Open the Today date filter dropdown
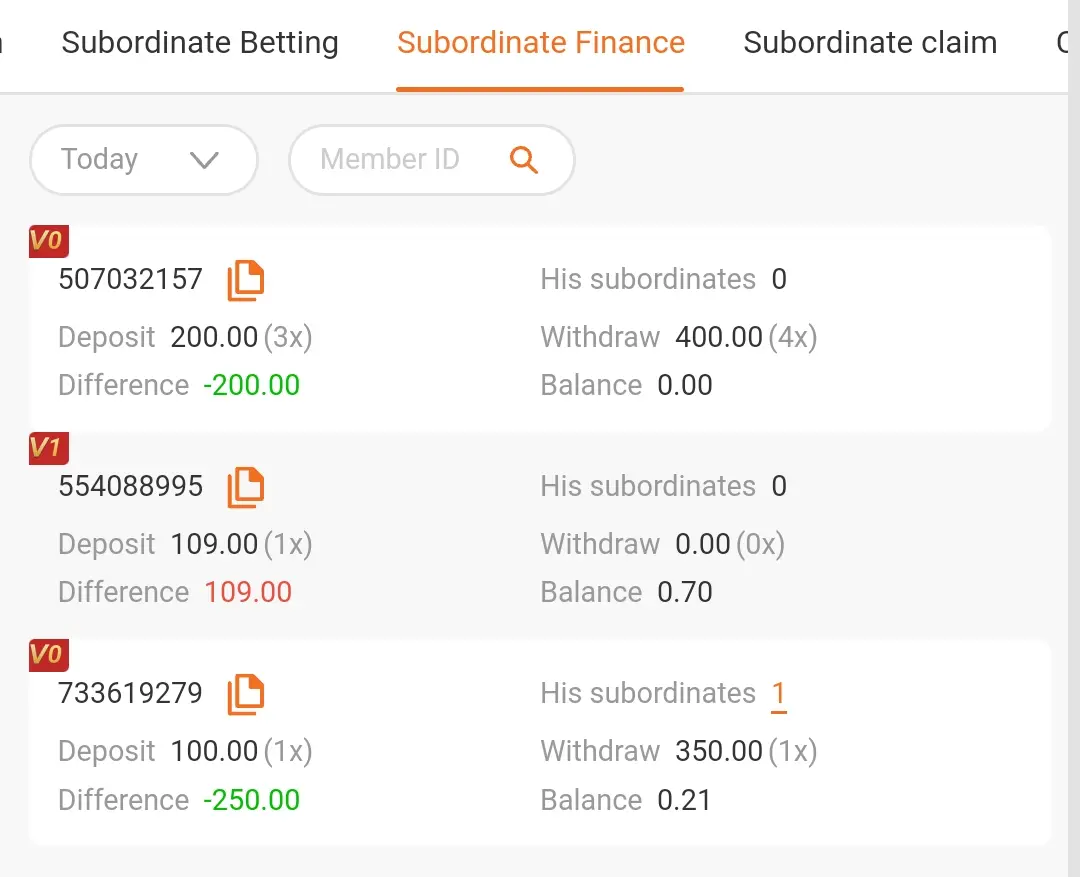 click(x=143, y=160)
